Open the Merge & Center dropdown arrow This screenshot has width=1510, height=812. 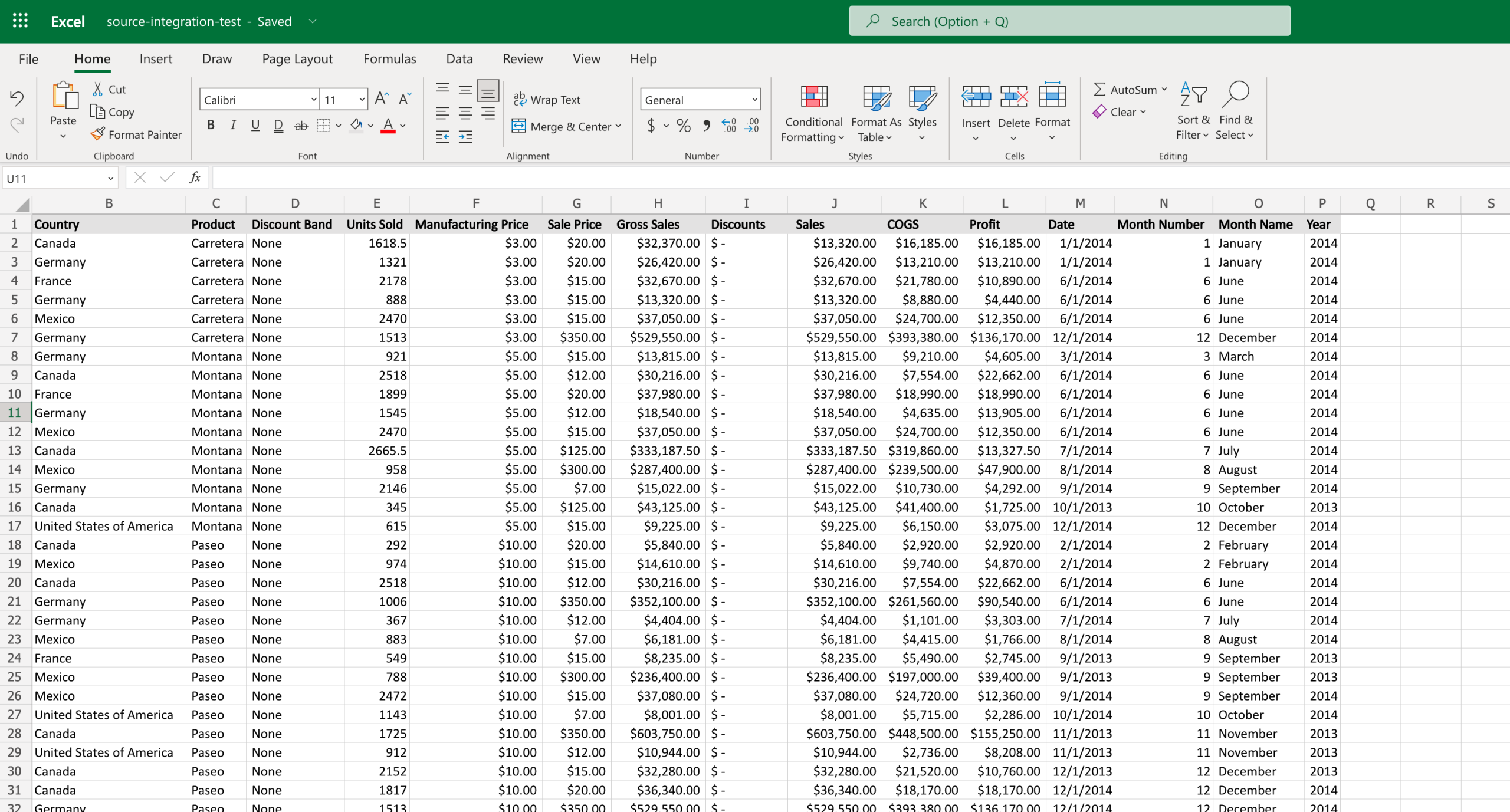click(x=618, y=126)
